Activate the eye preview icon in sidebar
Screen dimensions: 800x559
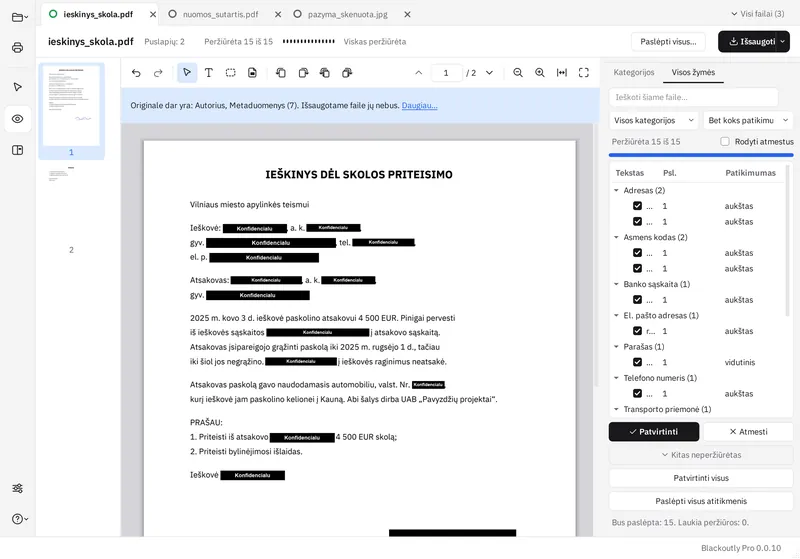pyautogui.click(x=17, y=119)
